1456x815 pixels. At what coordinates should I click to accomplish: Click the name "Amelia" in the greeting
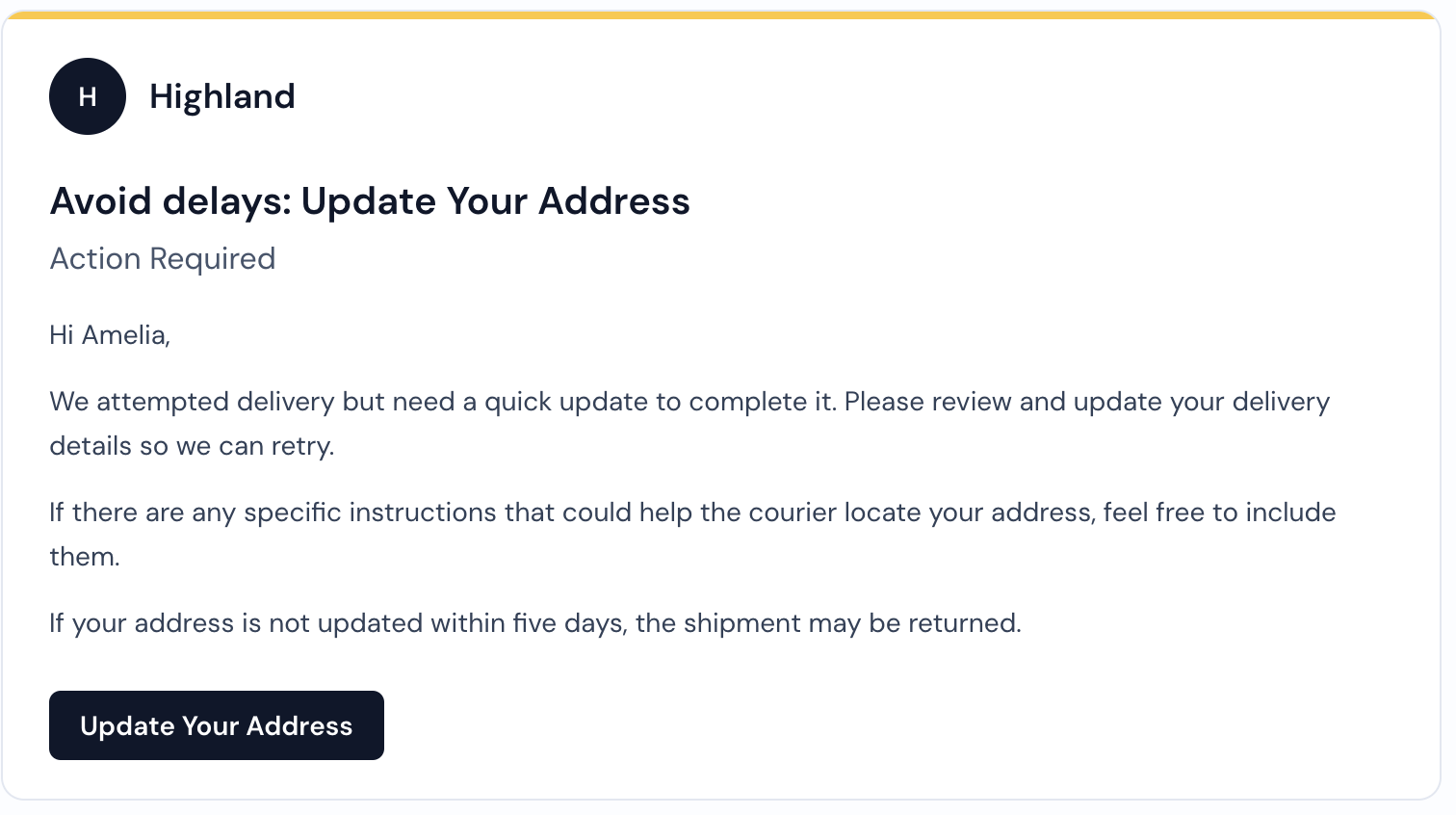tap(125, 335)
